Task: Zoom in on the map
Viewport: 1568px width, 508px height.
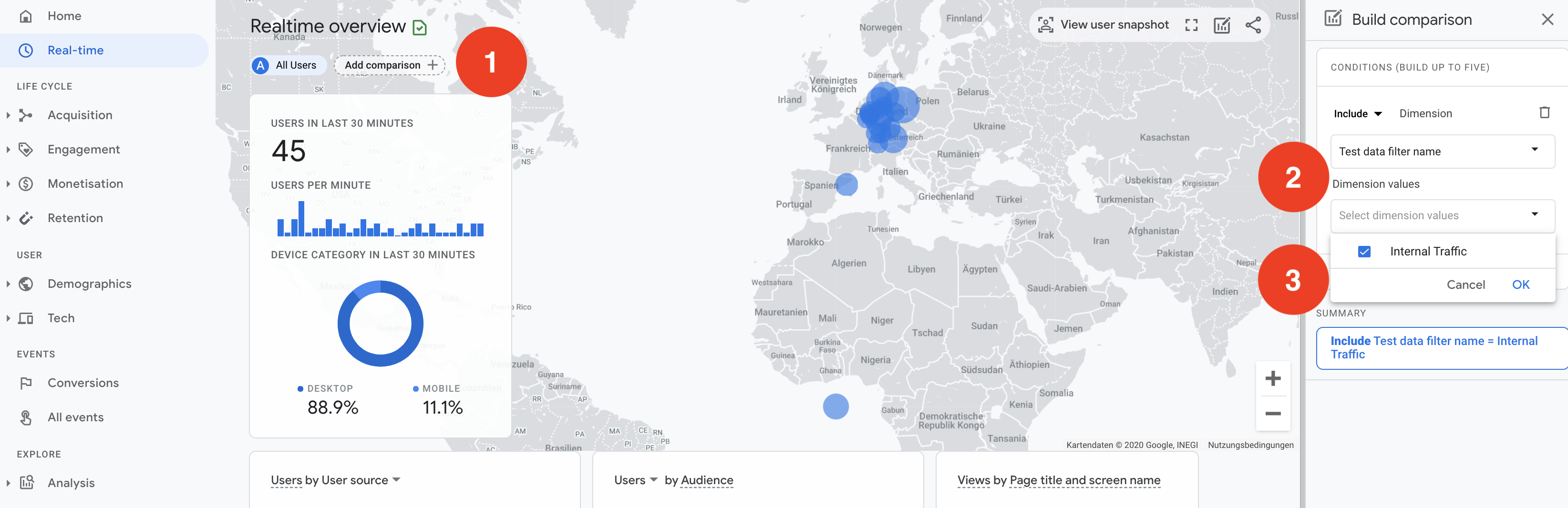Action: (1273, 379)
